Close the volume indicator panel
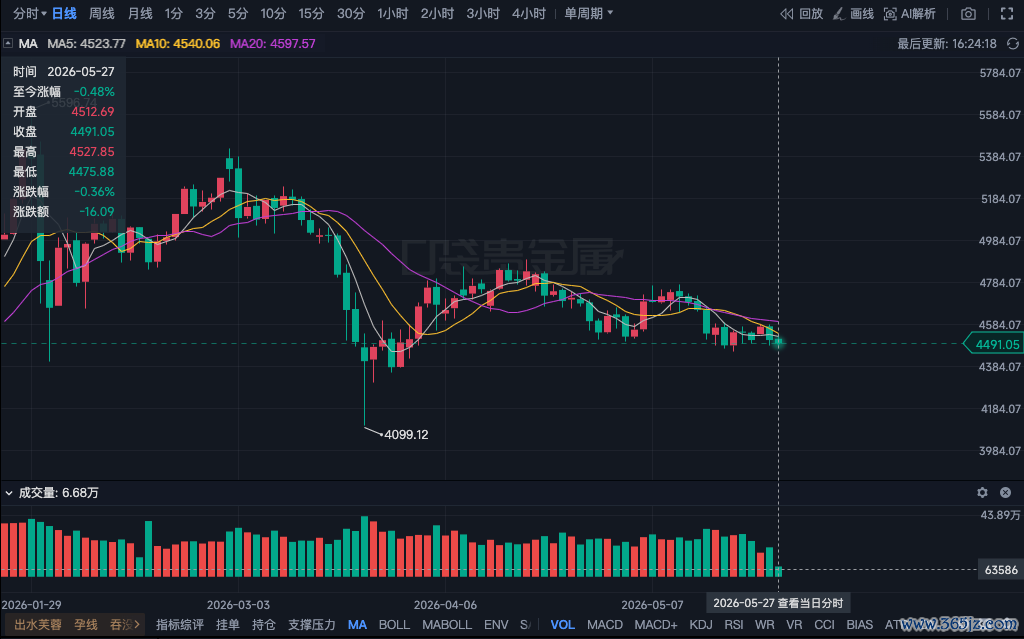1024x639 pixels. click(1006, 493)
